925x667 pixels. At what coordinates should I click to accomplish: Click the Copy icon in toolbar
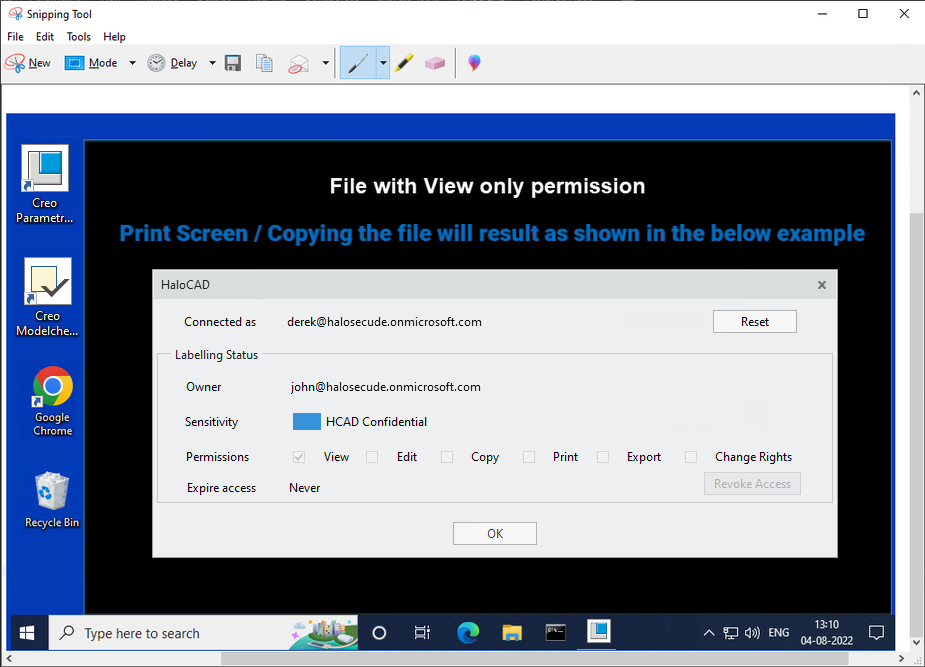tap(264, 63)
